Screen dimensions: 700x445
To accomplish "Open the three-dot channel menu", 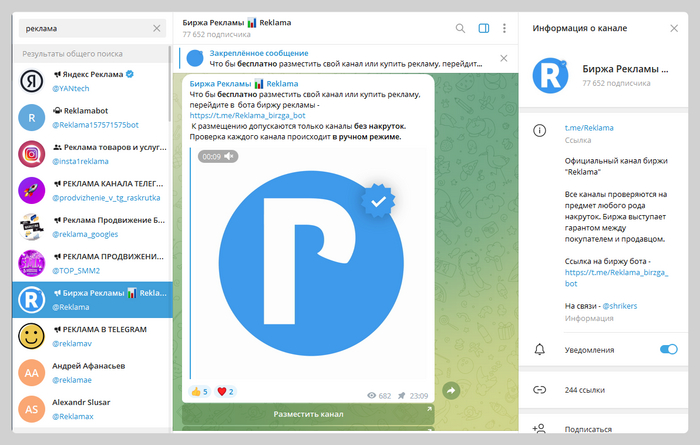I will tap(504, 29).
